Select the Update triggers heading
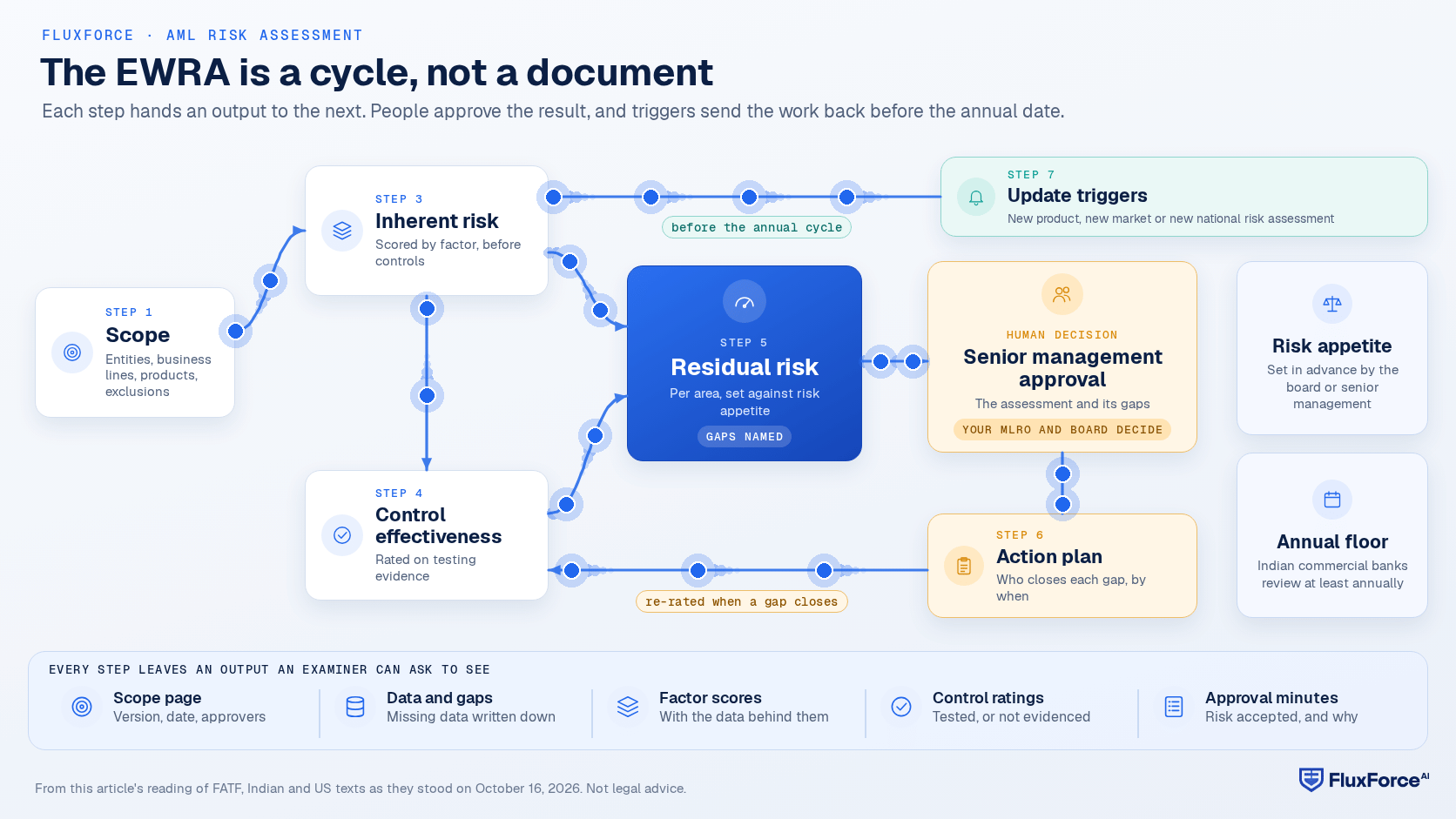Screen dimensions: 1456x819 click(1077, 196)
